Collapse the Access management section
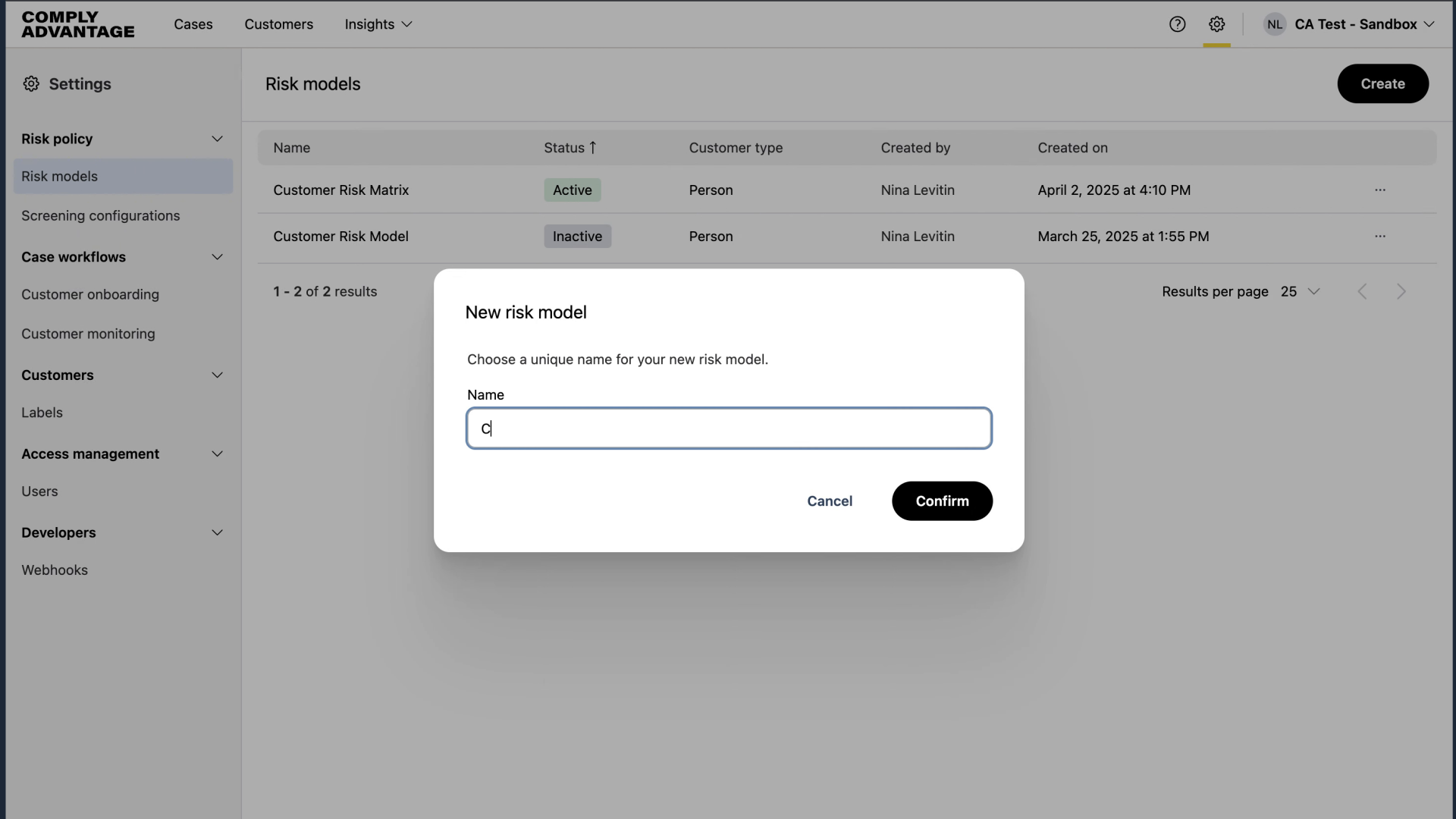This screenshot has width=1456, height=819. coord(217,454)
